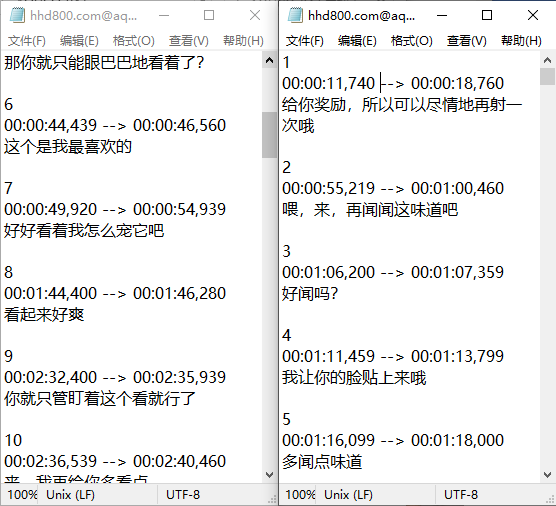556x506 pixels.
Task: Click the Notepad icon in left window title
Action: pyautogui.click(x=17, y=15)
